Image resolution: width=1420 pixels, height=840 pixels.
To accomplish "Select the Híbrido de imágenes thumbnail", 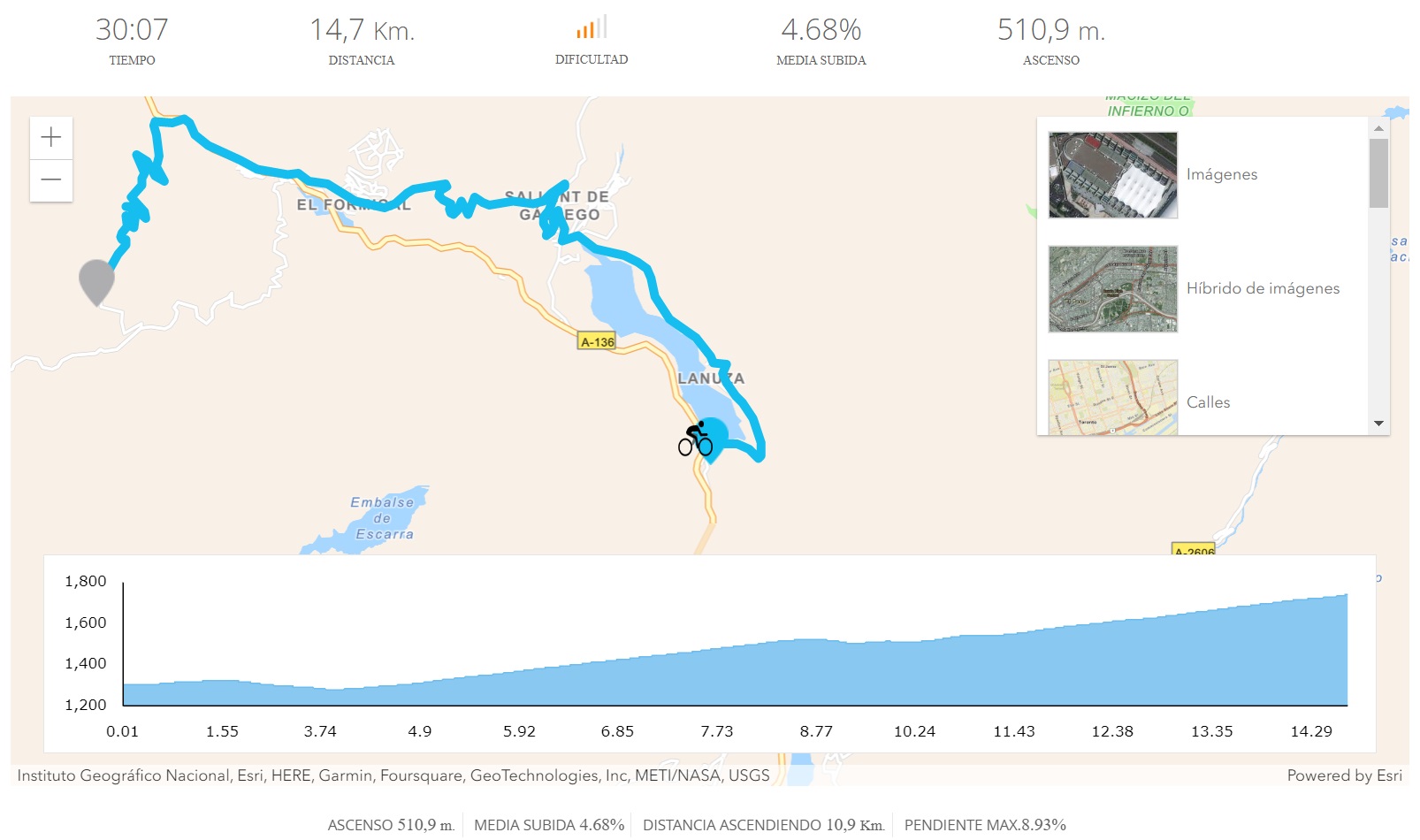I will click(x=1112, y=289).
